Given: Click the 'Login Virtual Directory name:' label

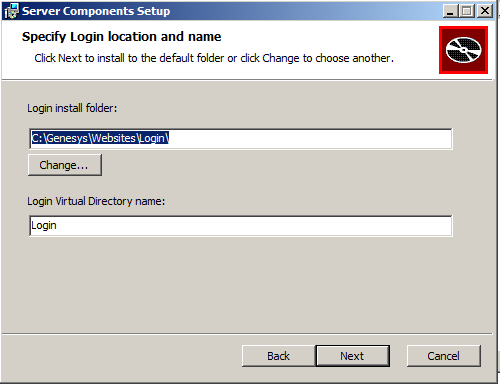Looking at the screenshot, I should [96, 201].
